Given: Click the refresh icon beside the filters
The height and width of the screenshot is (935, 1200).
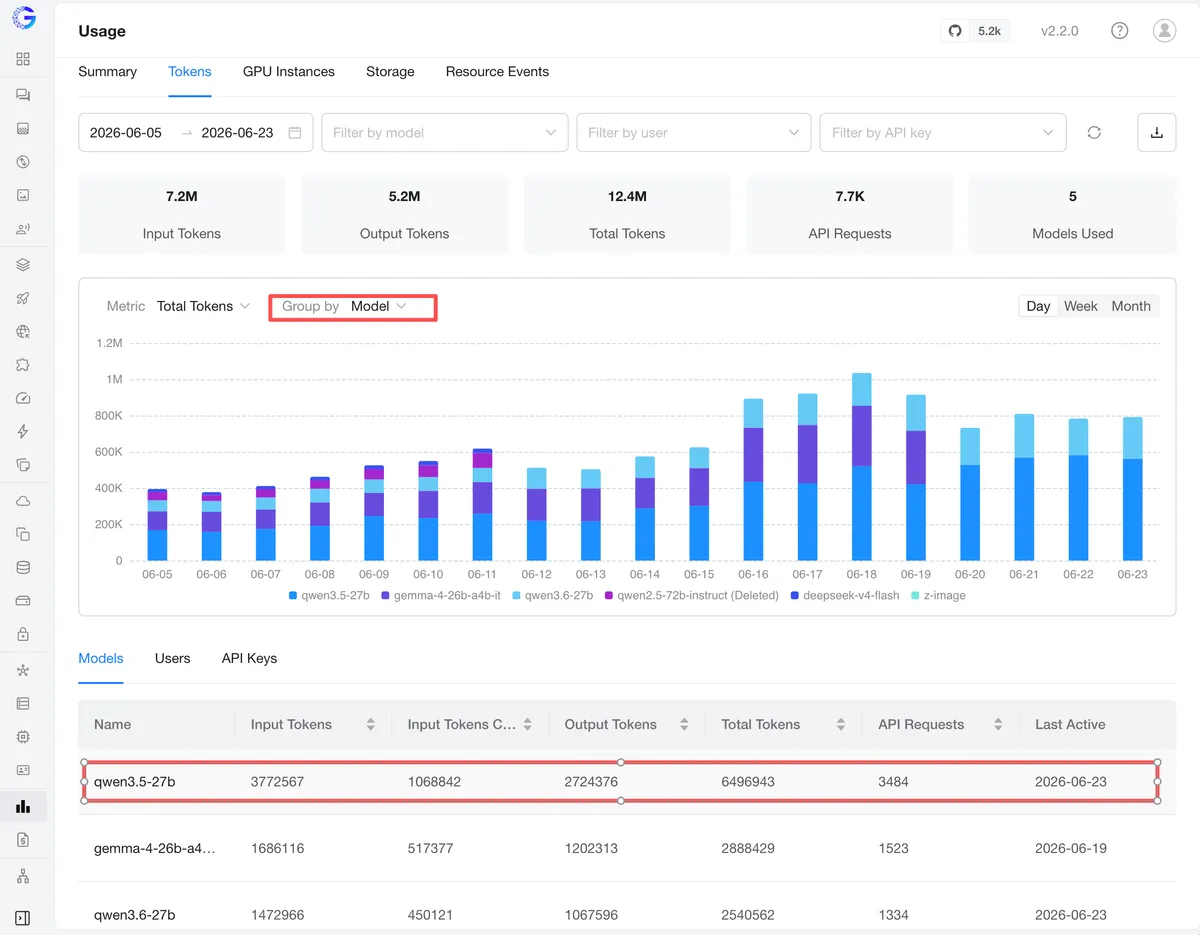Looking at the screenshot, I should click(x=1094, y=132).
